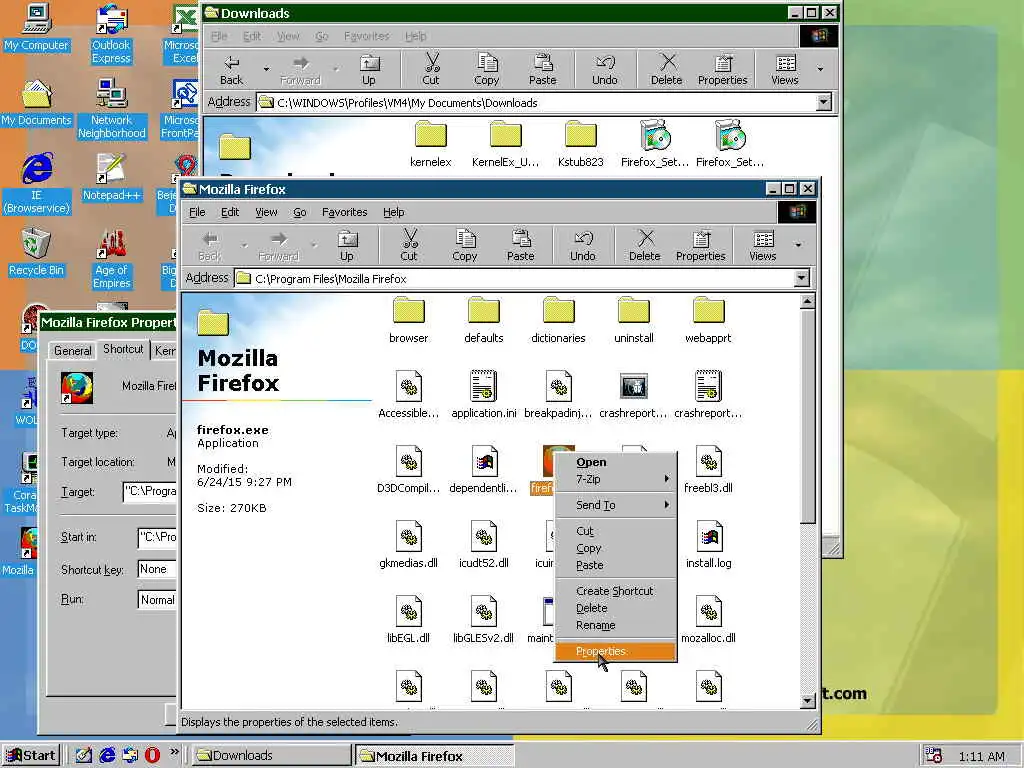Go Up one folder in Mozilla Firefox window
Screen dimensions: 1024x768
tap(347, 245)
